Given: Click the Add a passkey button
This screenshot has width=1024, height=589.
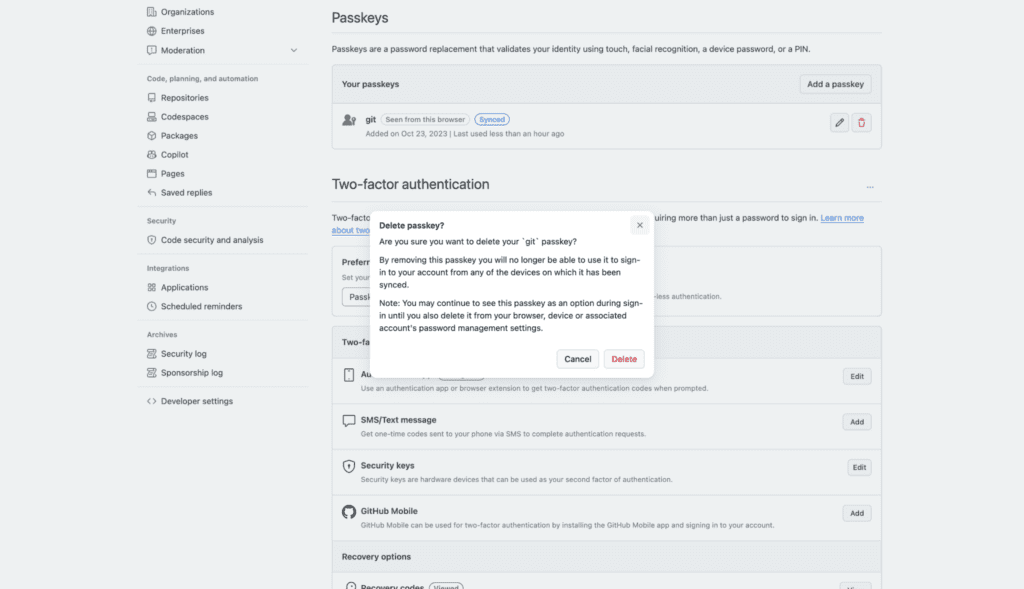Looking at the screenshot, I should (835, 84).
